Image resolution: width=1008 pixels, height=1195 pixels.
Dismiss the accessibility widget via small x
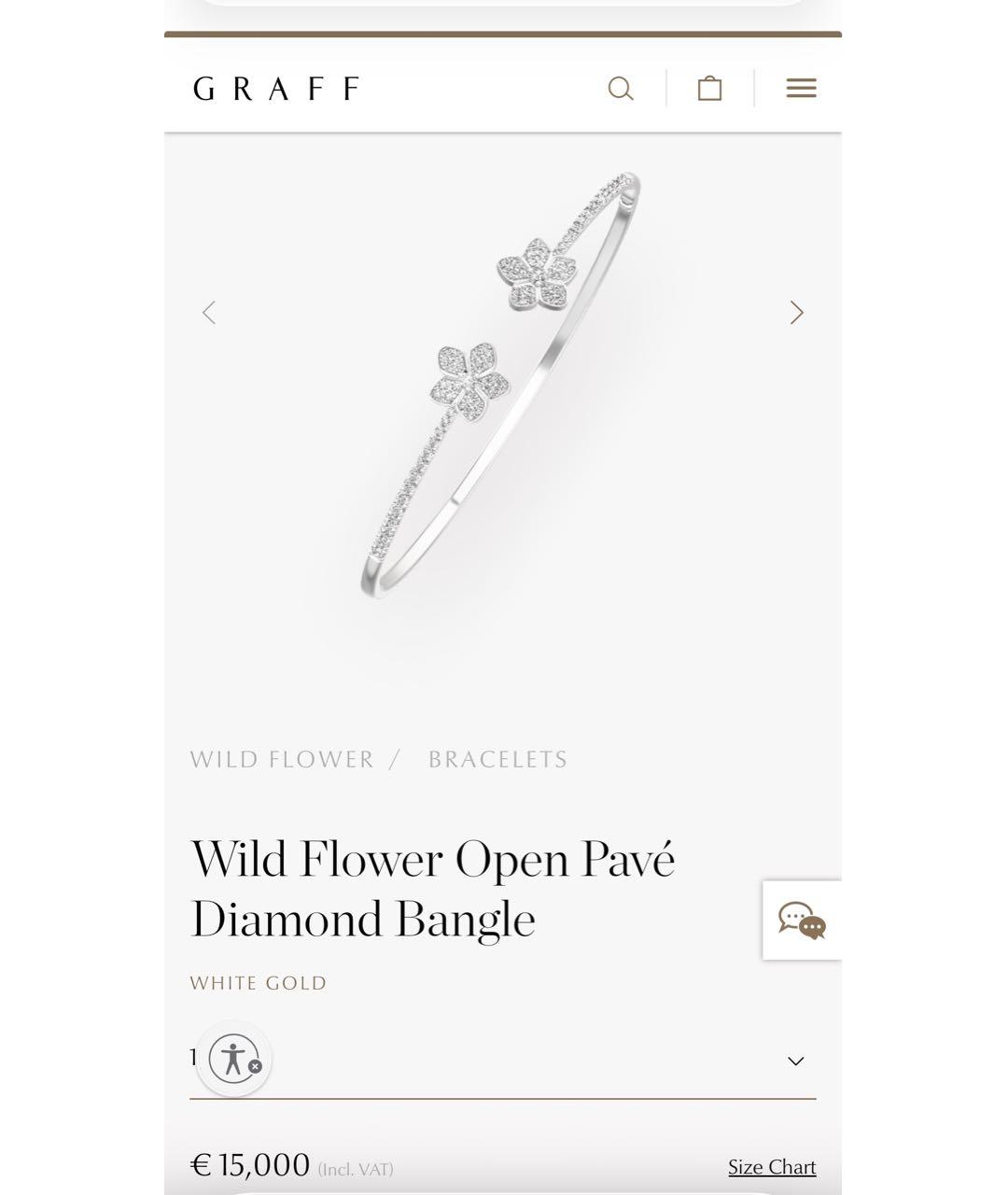[x=256, y=1065]
